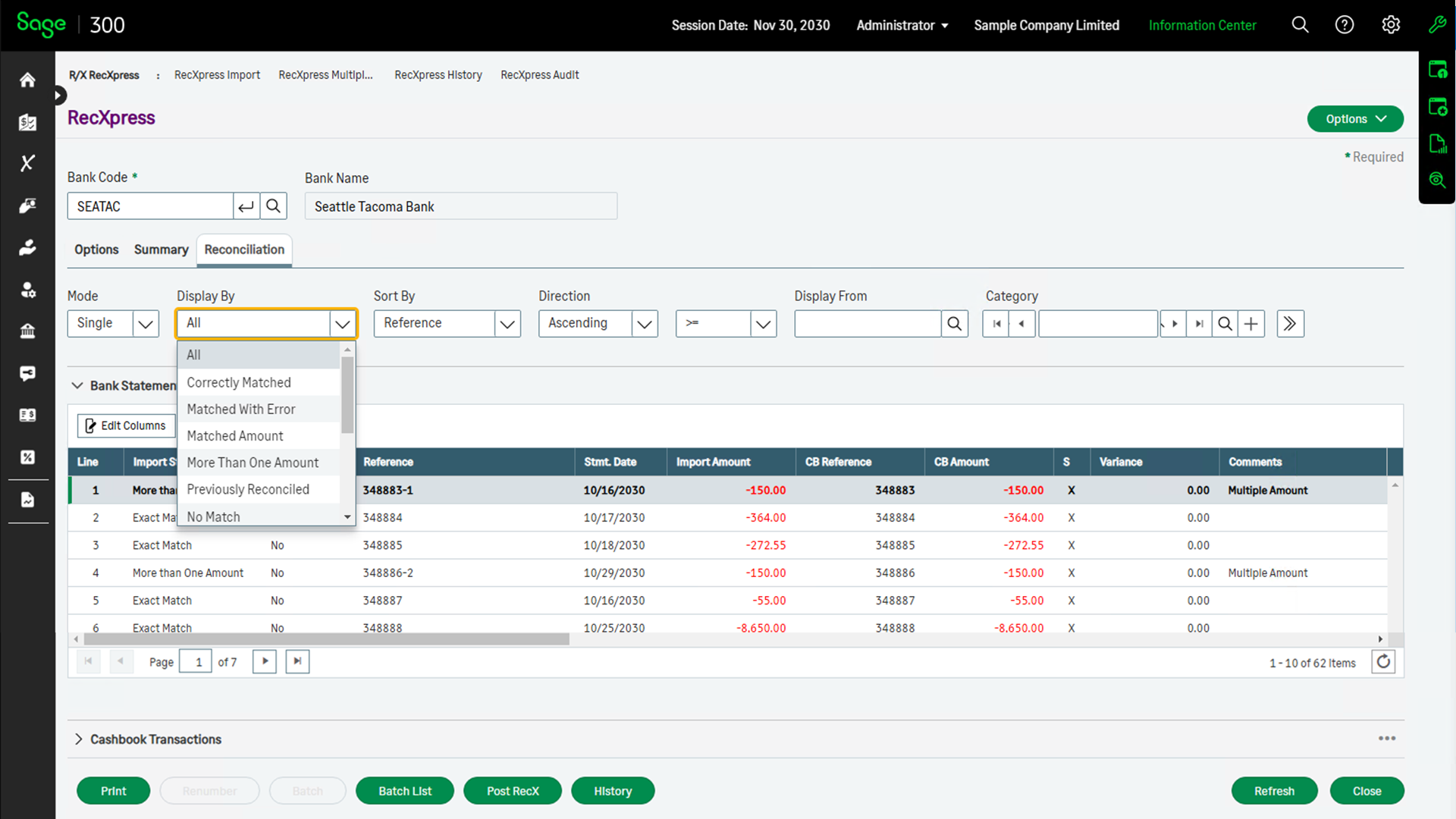Image resolution: width=1456 pixels, height=819 pixels.
Task: Open the help question mark icon
Action: point(1345,25)
